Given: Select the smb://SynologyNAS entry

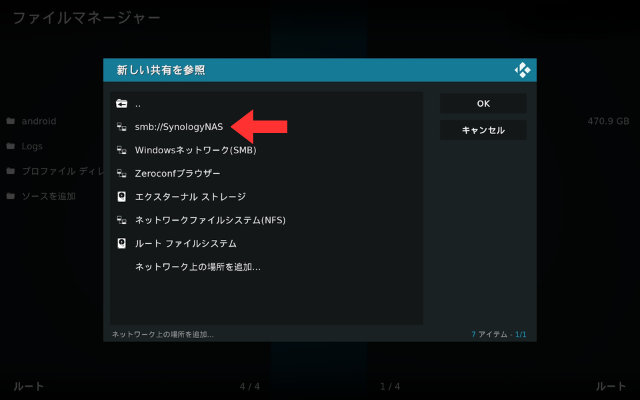Looking at the screenshot, I should tap(180, 127).
